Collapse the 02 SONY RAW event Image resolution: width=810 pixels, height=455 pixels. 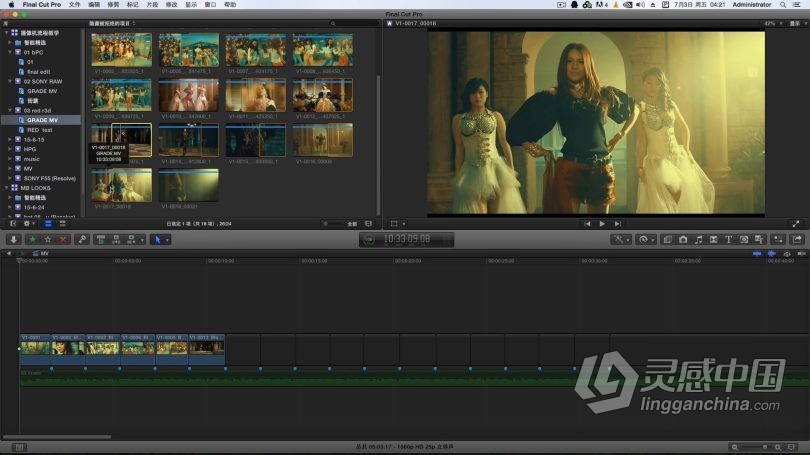10,81
